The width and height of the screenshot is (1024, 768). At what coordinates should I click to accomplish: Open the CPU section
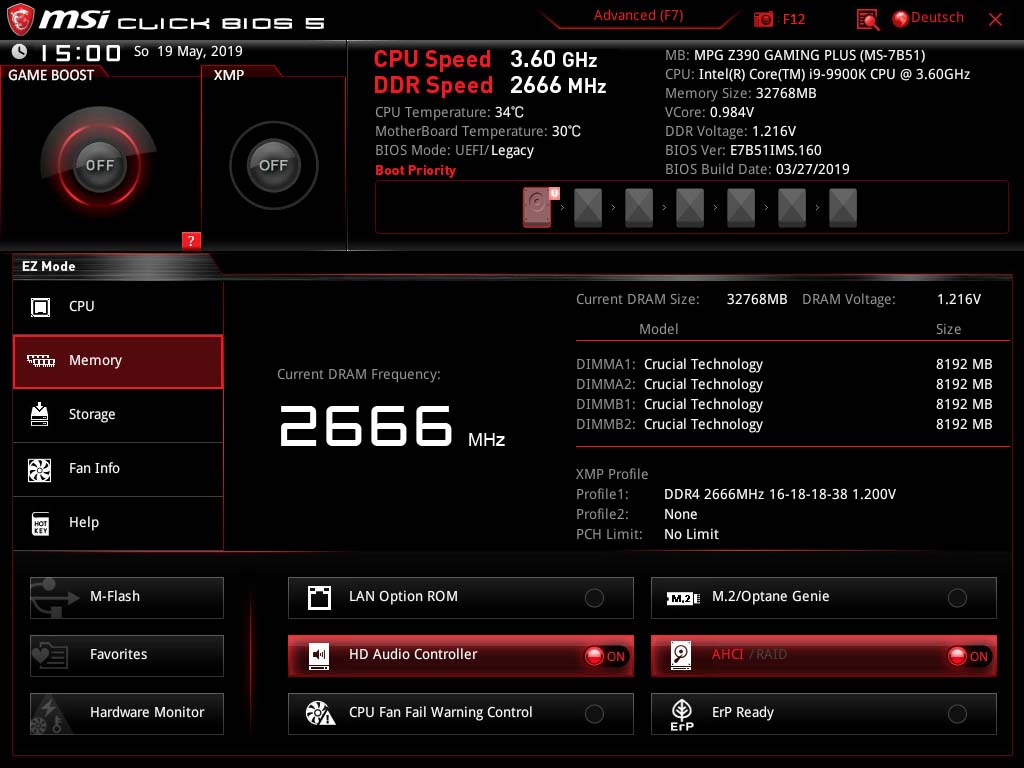[x=118, y=307]
